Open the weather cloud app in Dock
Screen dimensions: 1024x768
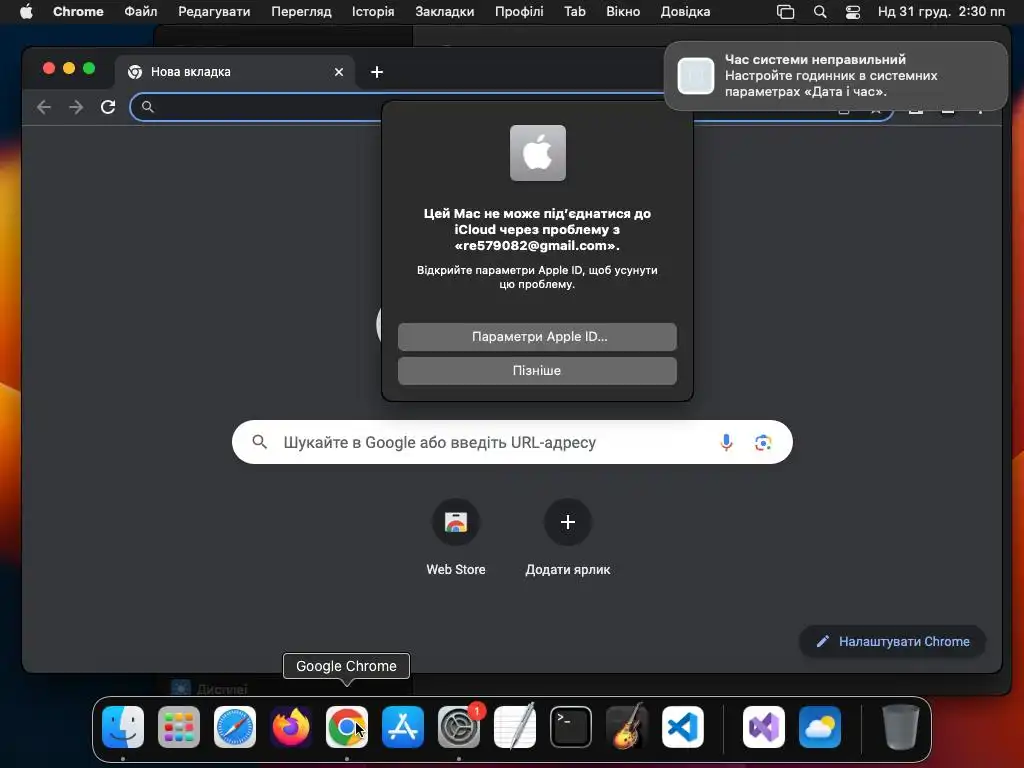tap(820, 726)
